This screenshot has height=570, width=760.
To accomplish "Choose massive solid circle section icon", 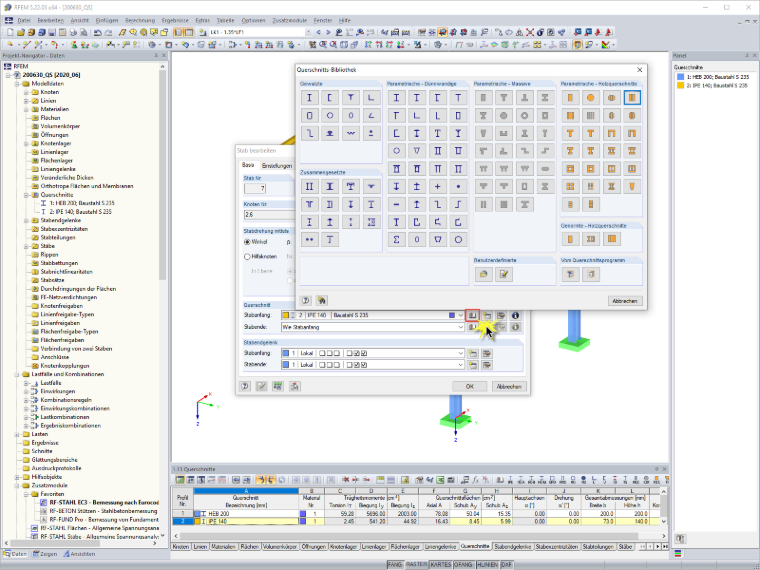I will tap(504, 115).
